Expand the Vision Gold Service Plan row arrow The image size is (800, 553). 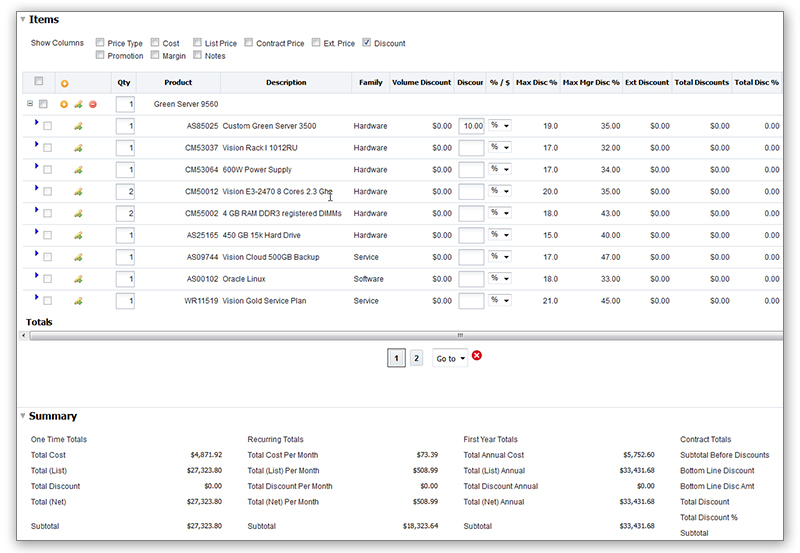click(x=36, y=298)
